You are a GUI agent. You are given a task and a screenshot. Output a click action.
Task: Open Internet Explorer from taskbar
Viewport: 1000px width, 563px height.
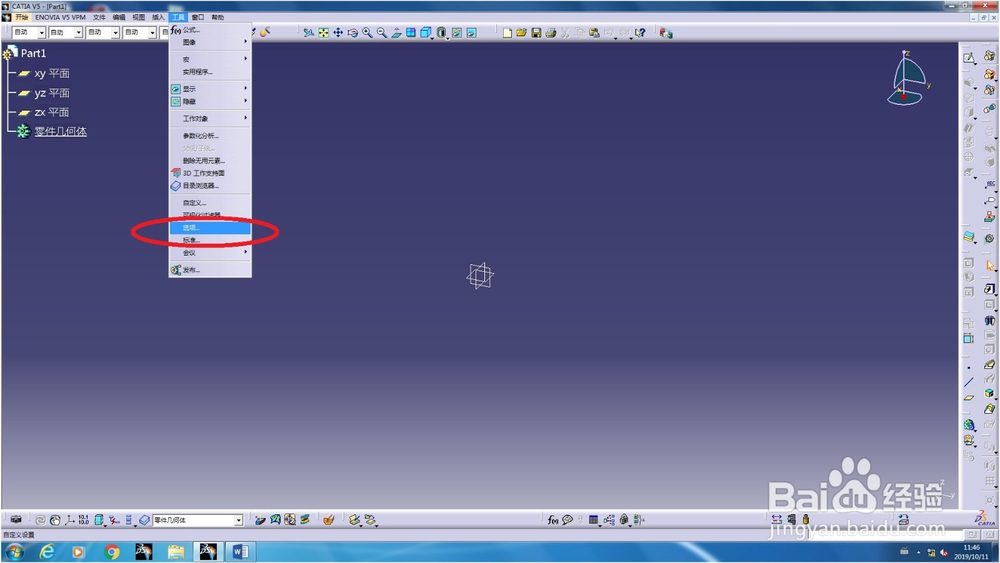tap(47, 552)
